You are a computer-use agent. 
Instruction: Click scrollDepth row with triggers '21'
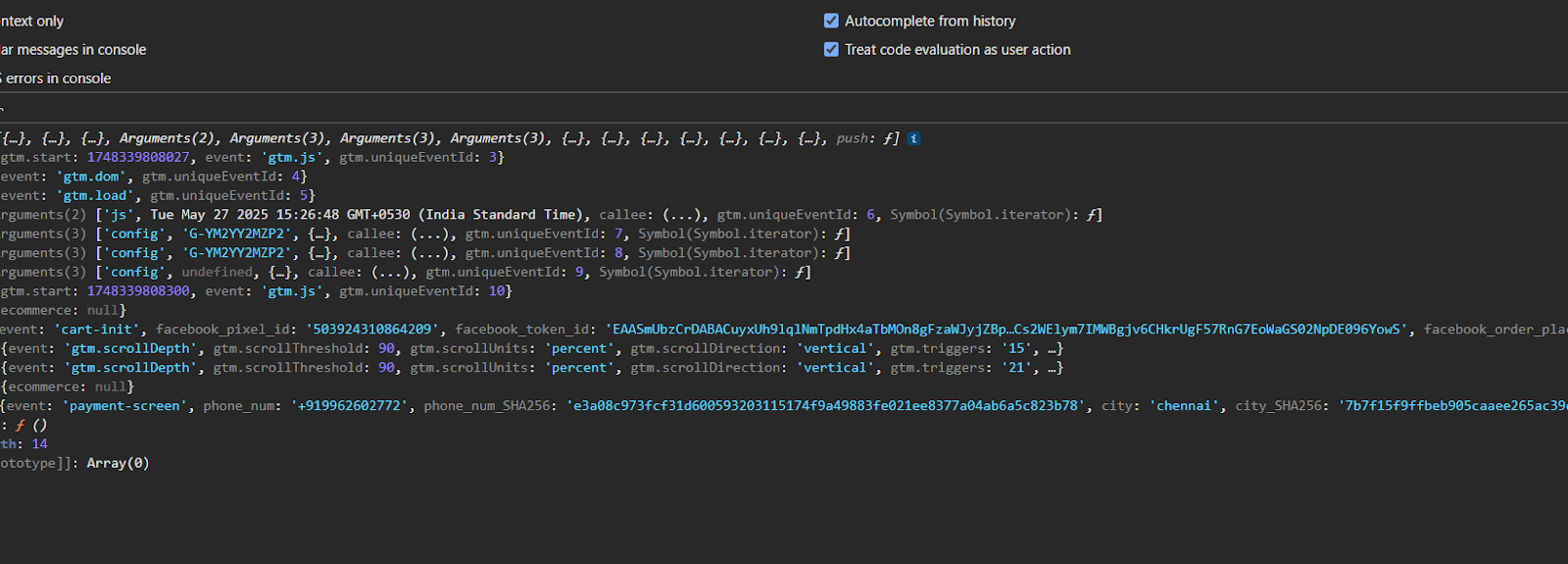coord(531,368)
